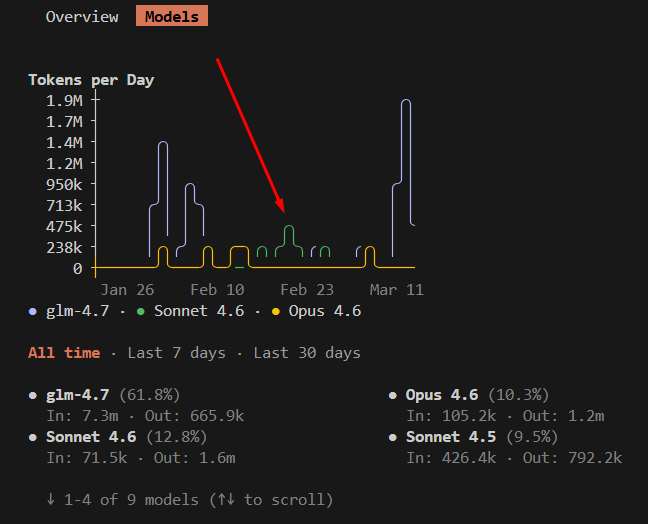Click the green Sonnet 4.6 legend dot
The height and width of the screenshot is (524, 648).
[x=141, y=312]
